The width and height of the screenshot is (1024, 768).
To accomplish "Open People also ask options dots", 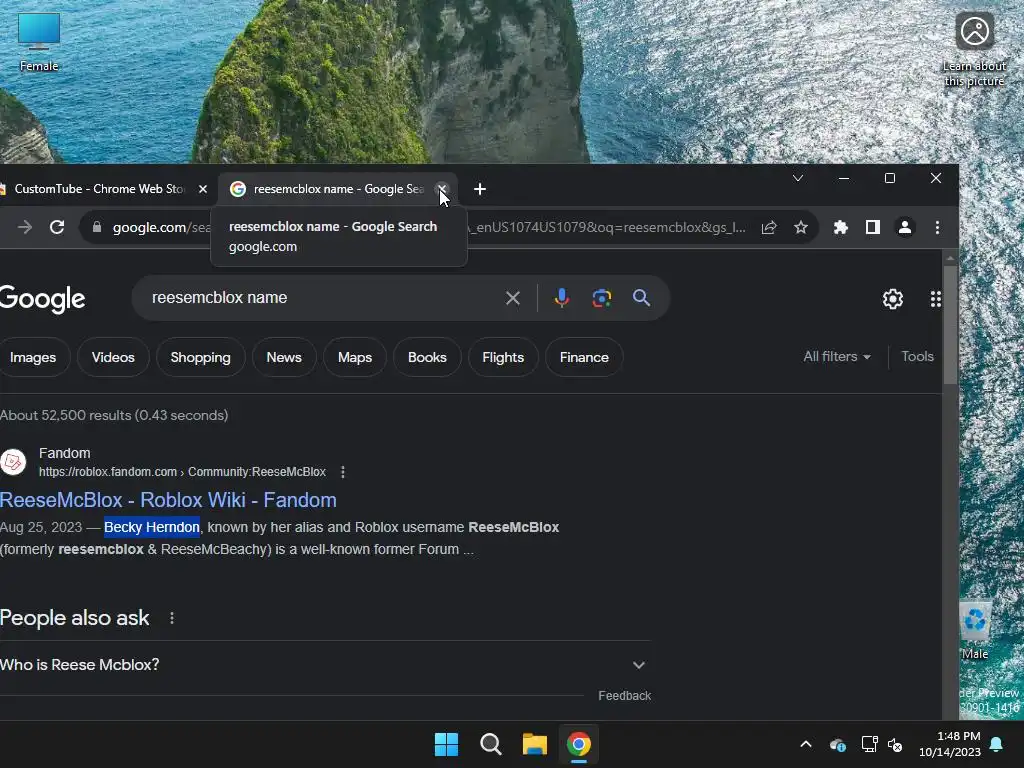I will coord(172,618).
